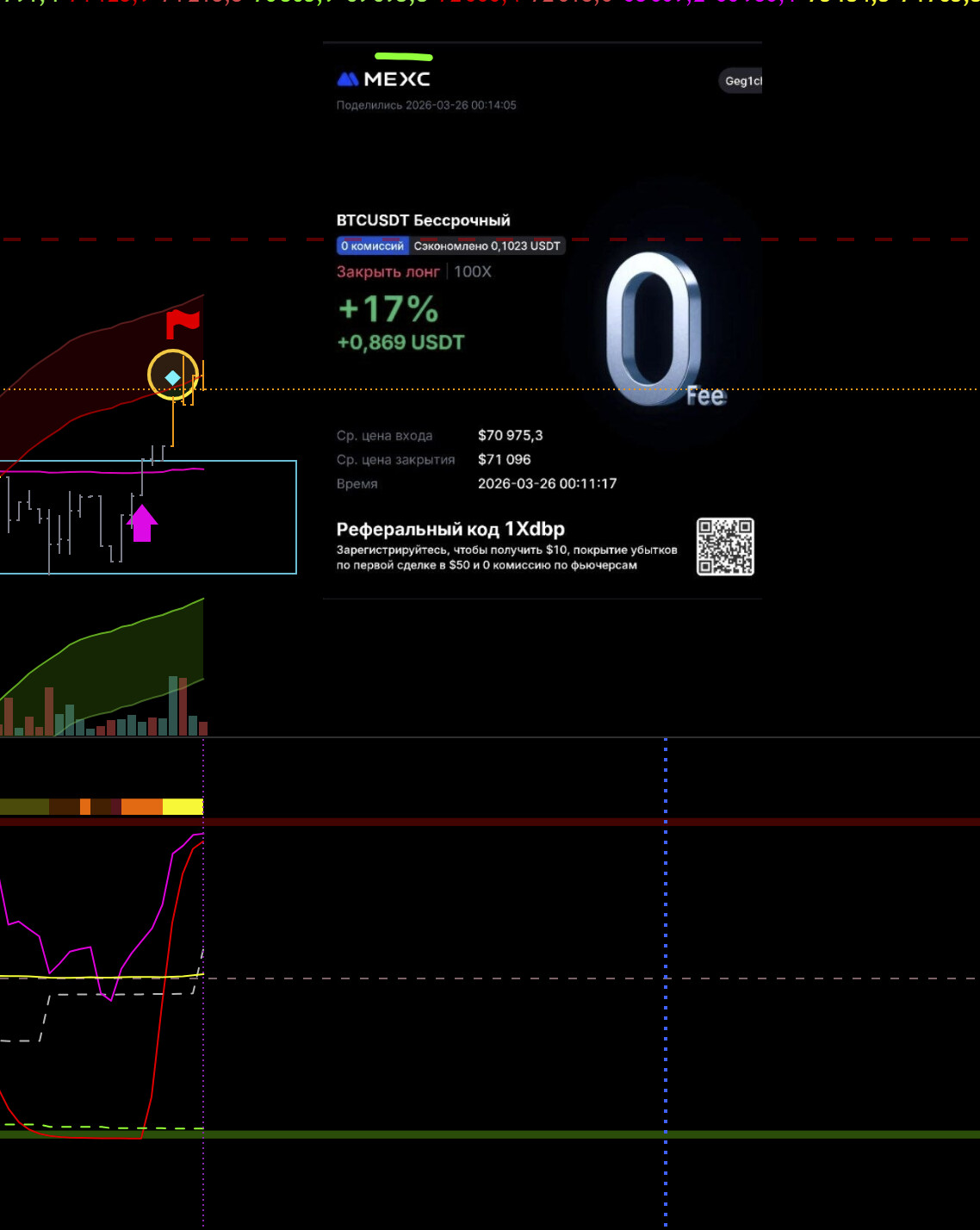Click the MEXC logo

[383, 79]
